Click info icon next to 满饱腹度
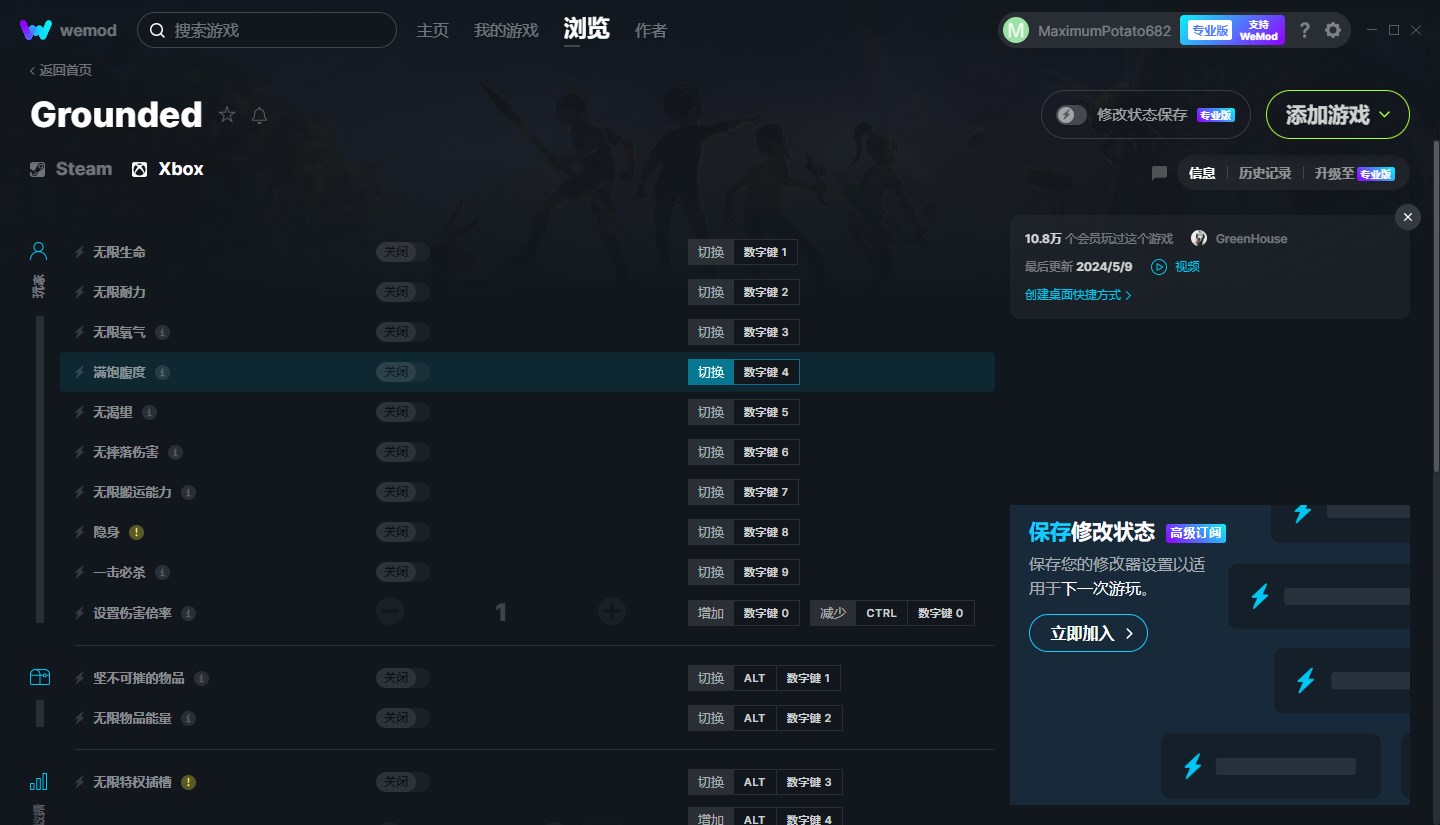Image resolution: width=1440 pixels, height=825 pixels. click(x=162, y=372)
